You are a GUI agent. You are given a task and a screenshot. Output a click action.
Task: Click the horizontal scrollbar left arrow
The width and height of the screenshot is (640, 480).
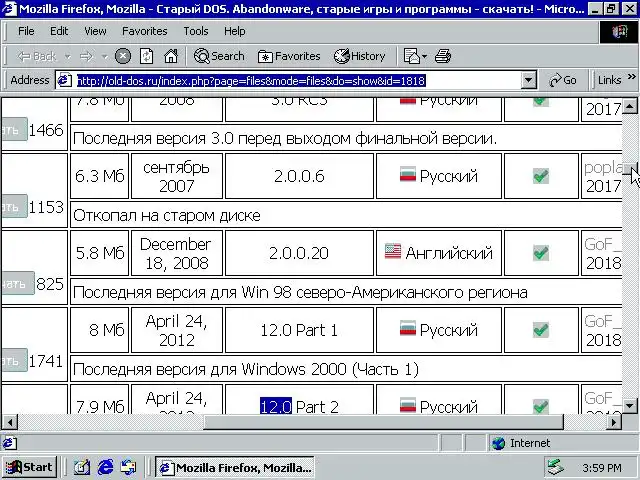click(9, 422)
